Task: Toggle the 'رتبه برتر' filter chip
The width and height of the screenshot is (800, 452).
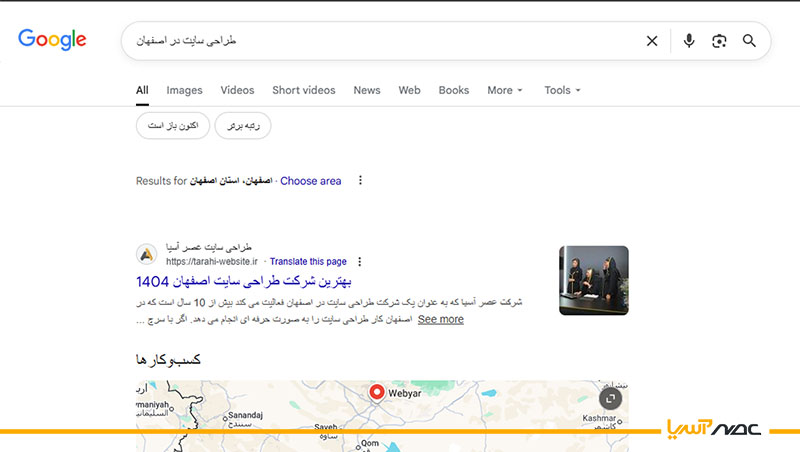Action: [x=243, y=126]
